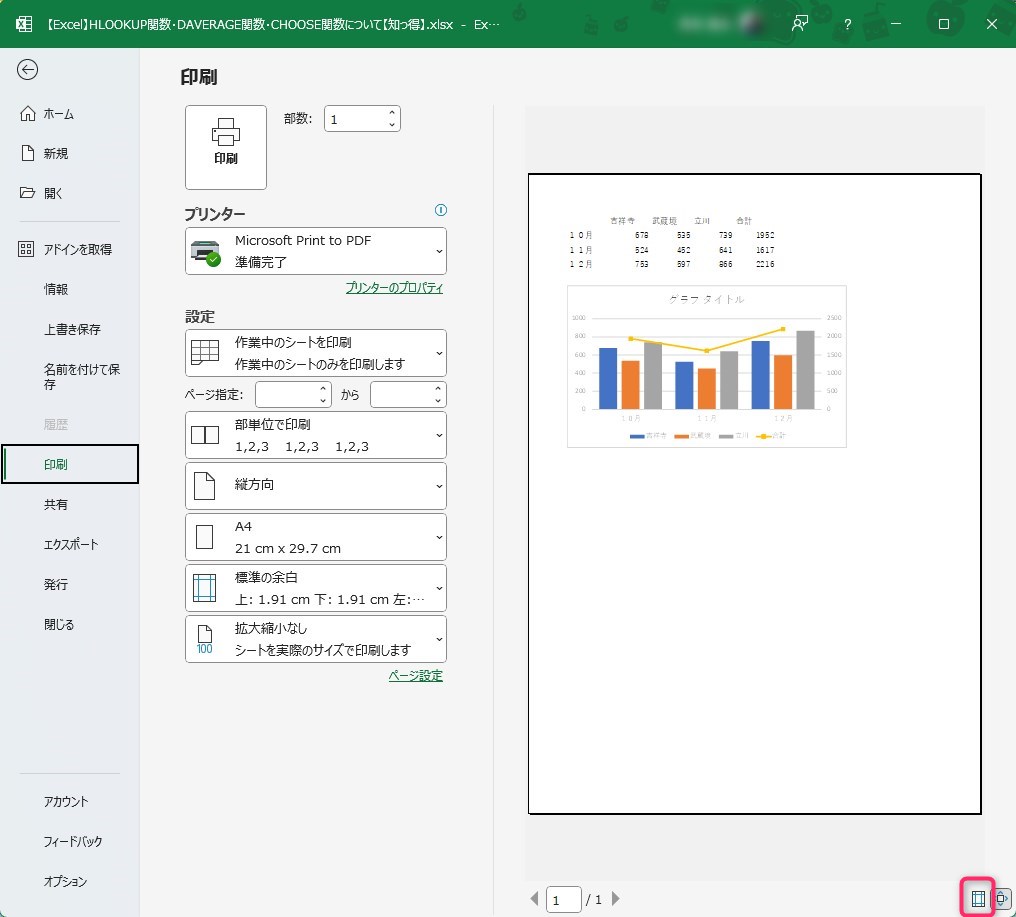
Task: Open the A4 paper size dropdown
Action: [315, 537]
